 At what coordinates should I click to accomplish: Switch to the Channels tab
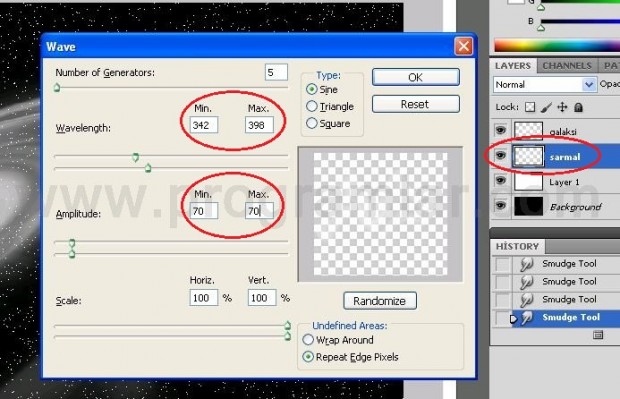pos(567,66)
